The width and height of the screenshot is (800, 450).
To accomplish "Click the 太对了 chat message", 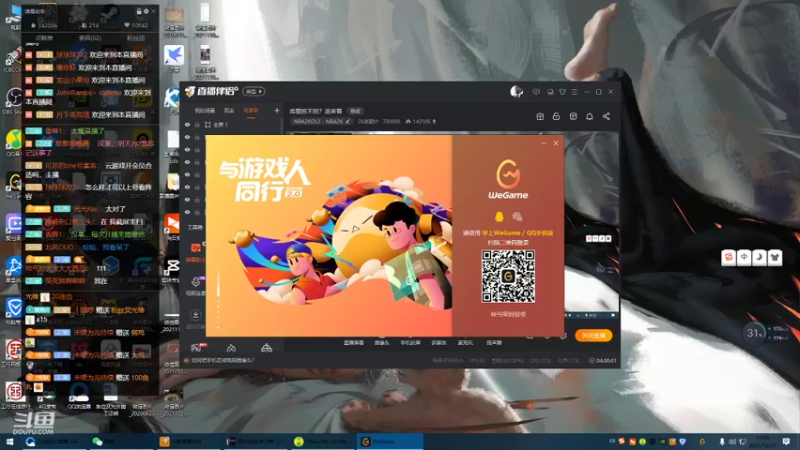I will 115,209.
